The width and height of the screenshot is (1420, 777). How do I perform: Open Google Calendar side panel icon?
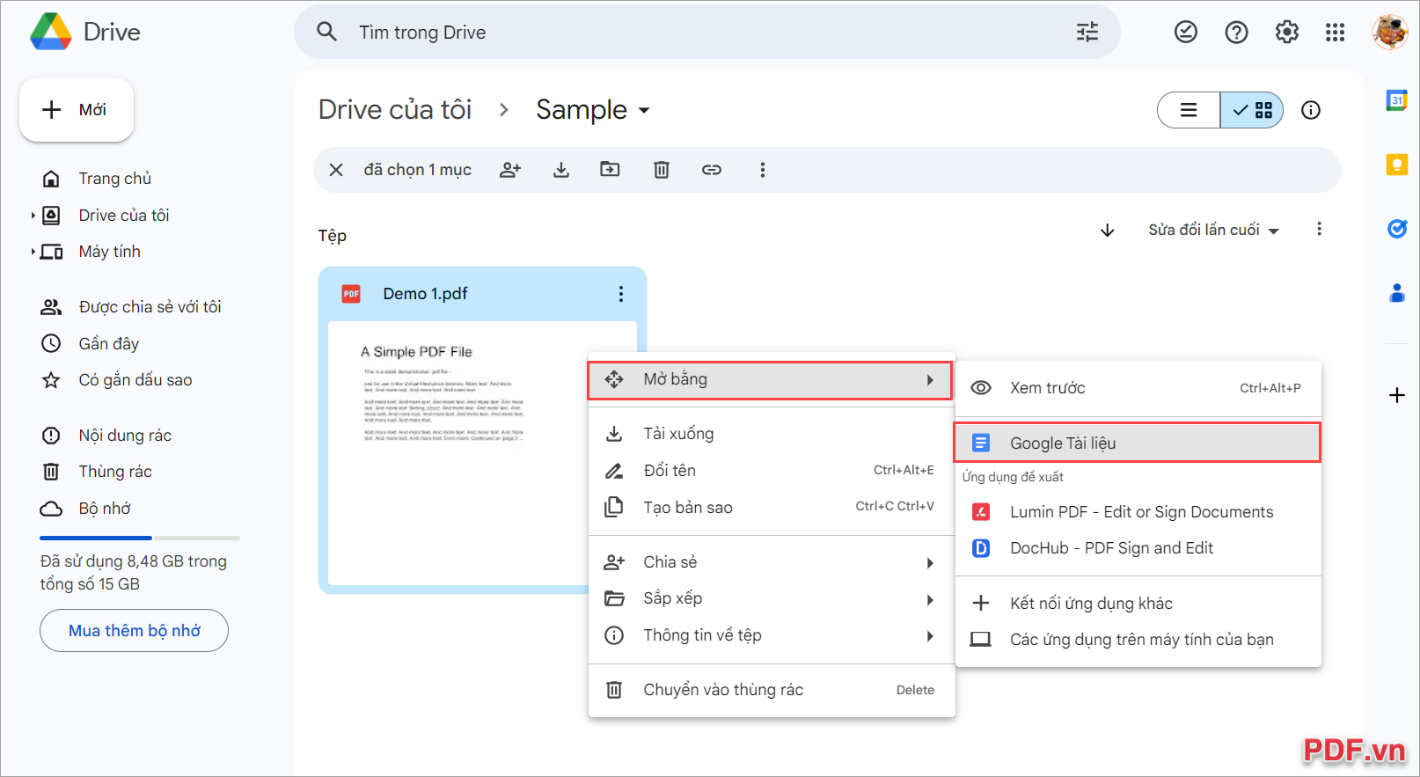1397,100
